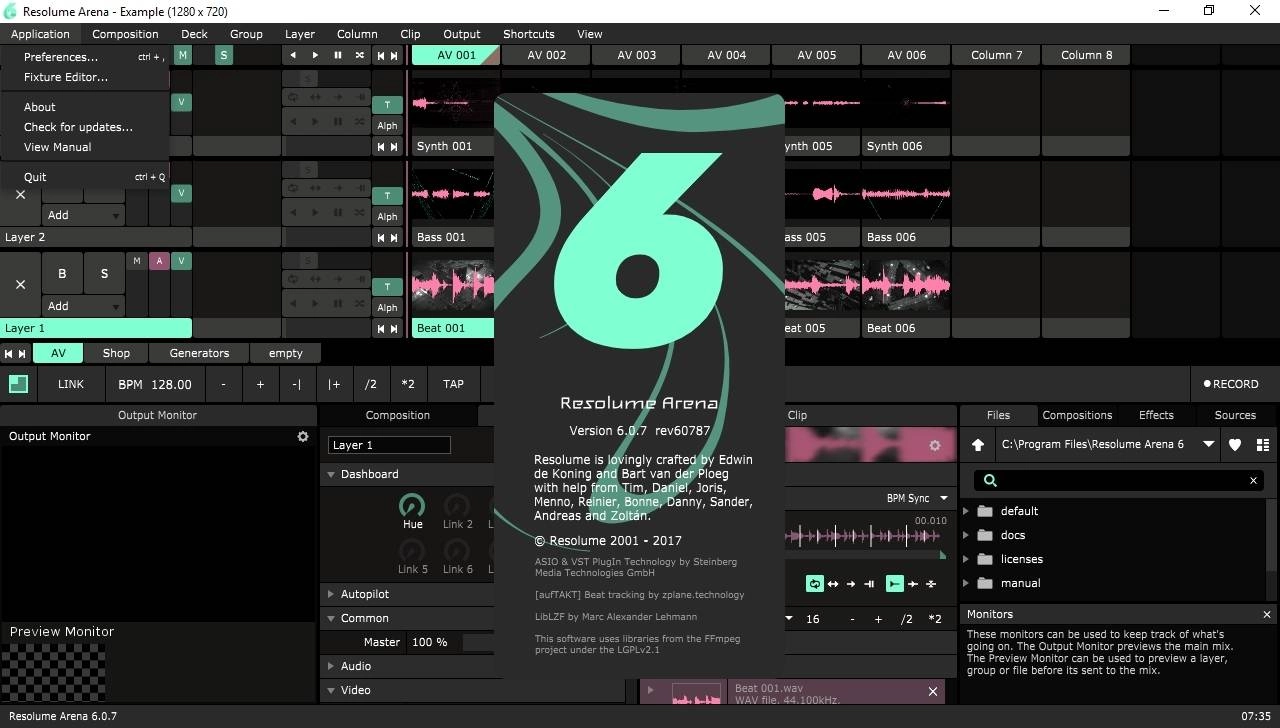Click next-clip icon on Layer 1 row

394,328
